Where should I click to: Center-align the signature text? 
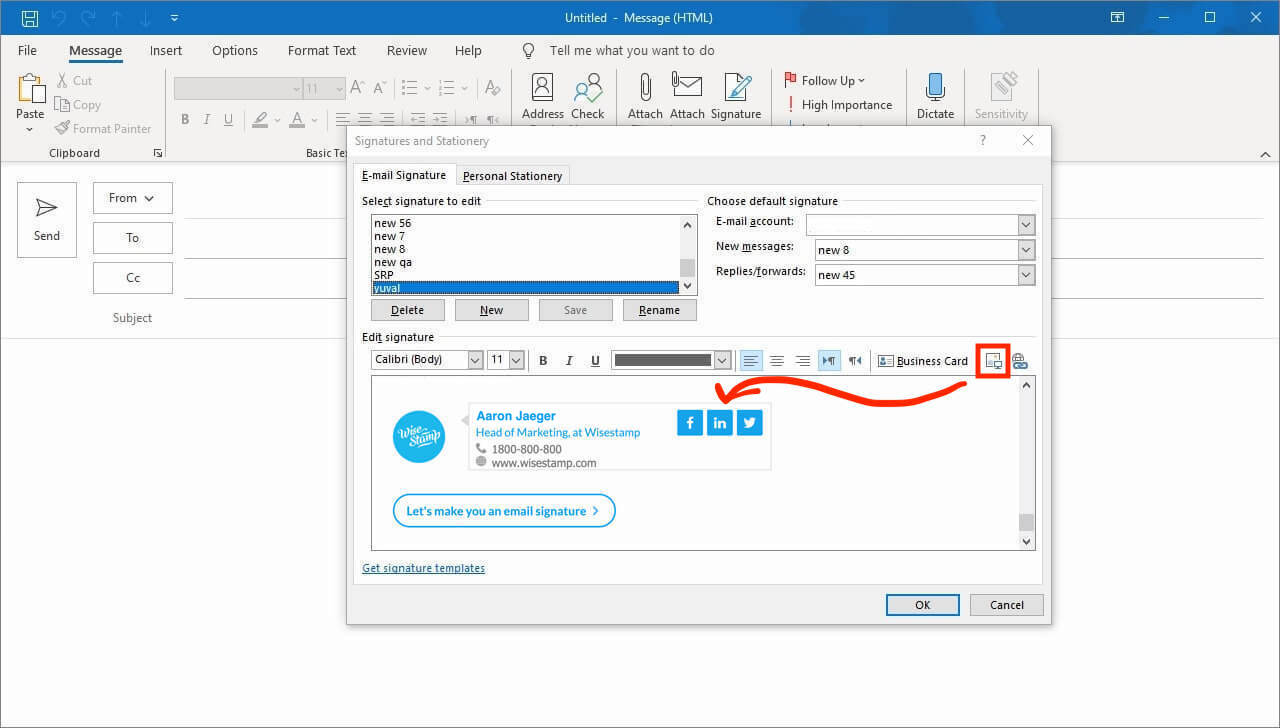(x=777, y=361)
